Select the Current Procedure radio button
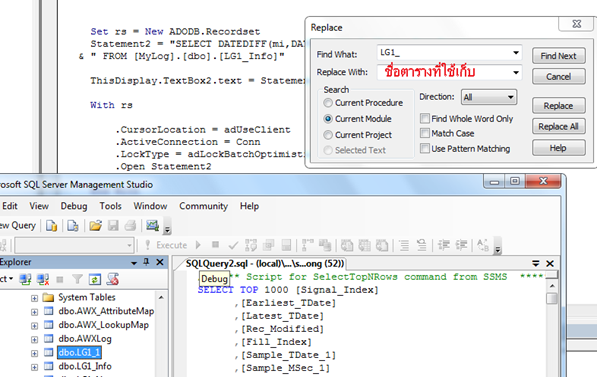Viewport: 597px width, 377px height. click(328, 103)
